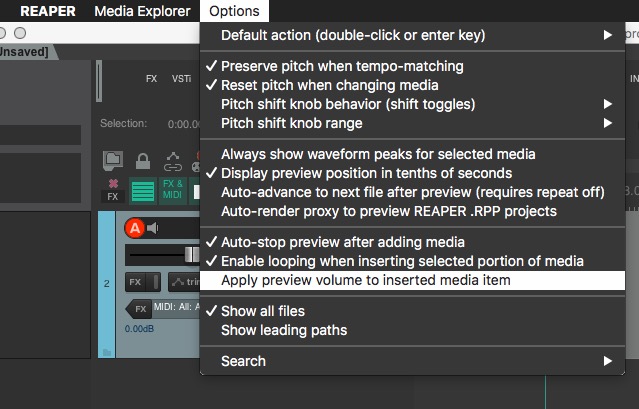Viewport: 639px width, 409px height.
Task: Click the red record arm button on track 2
Action: coord(135,229)
